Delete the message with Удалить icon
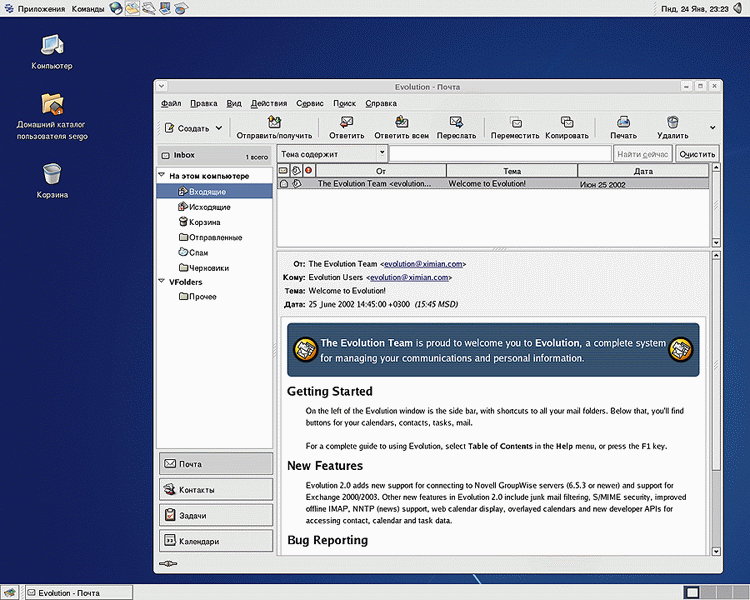 [672, 122]
